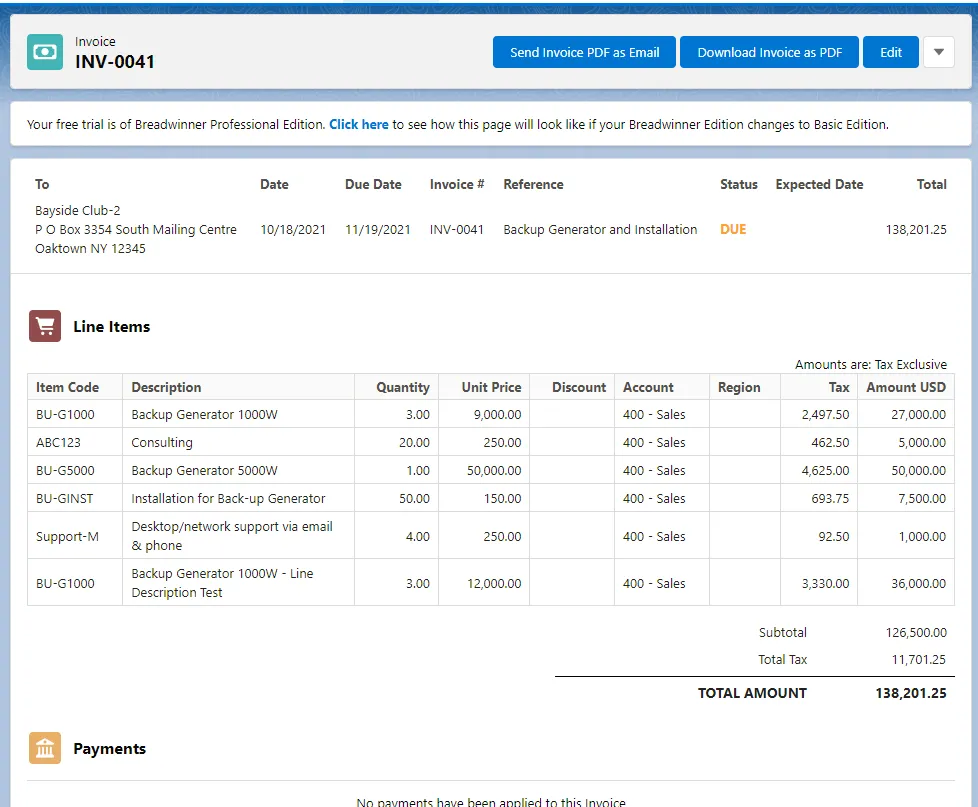Open the dropdown arrow beside Edit
Image resolution: width=978 pixels, height=807 pixels.
(x=939, y=52)
